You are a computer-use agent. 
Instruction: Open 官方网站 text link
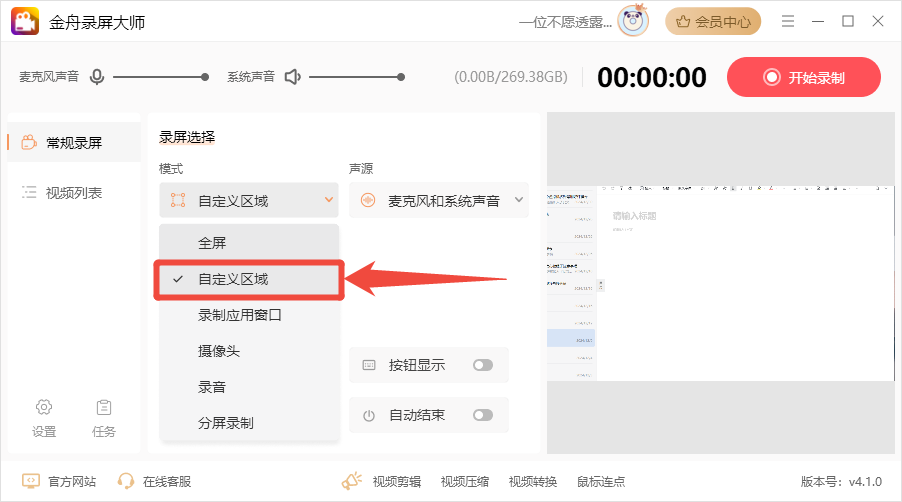[x=72, y=481]
